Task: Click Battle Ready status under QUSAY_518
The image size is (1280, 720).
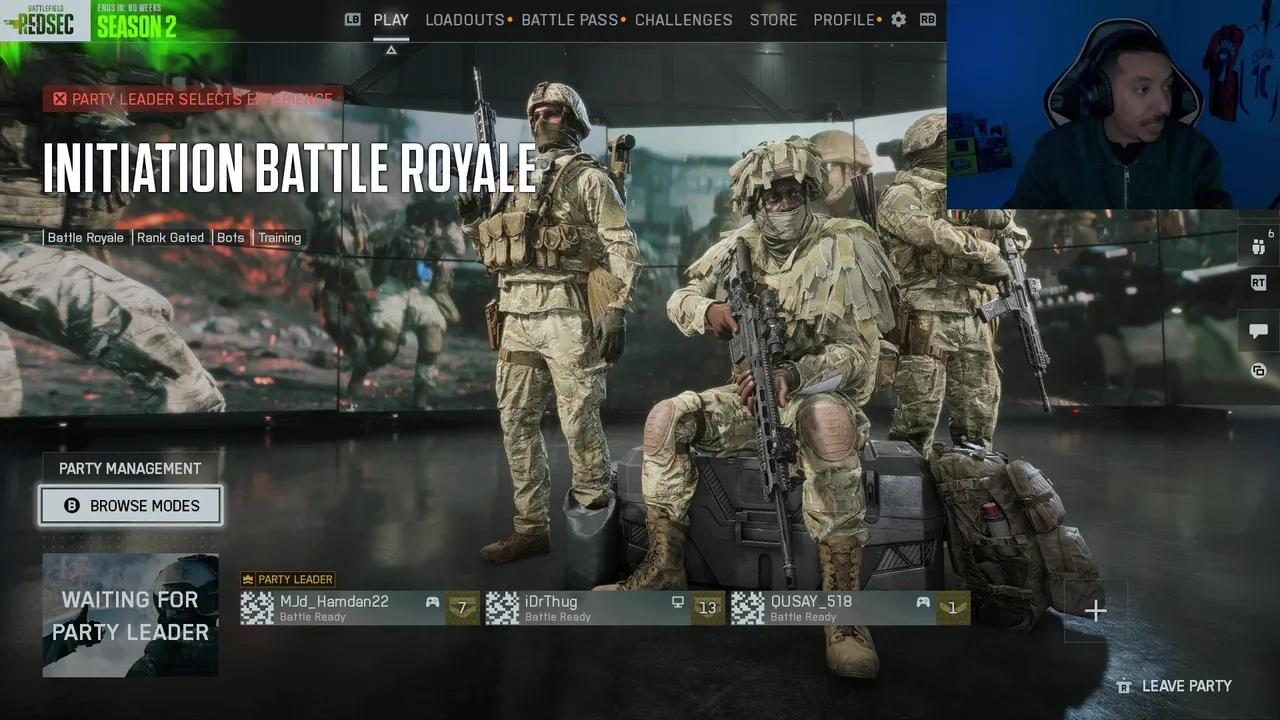Action: pyautogui.click(x=803, y=617)
